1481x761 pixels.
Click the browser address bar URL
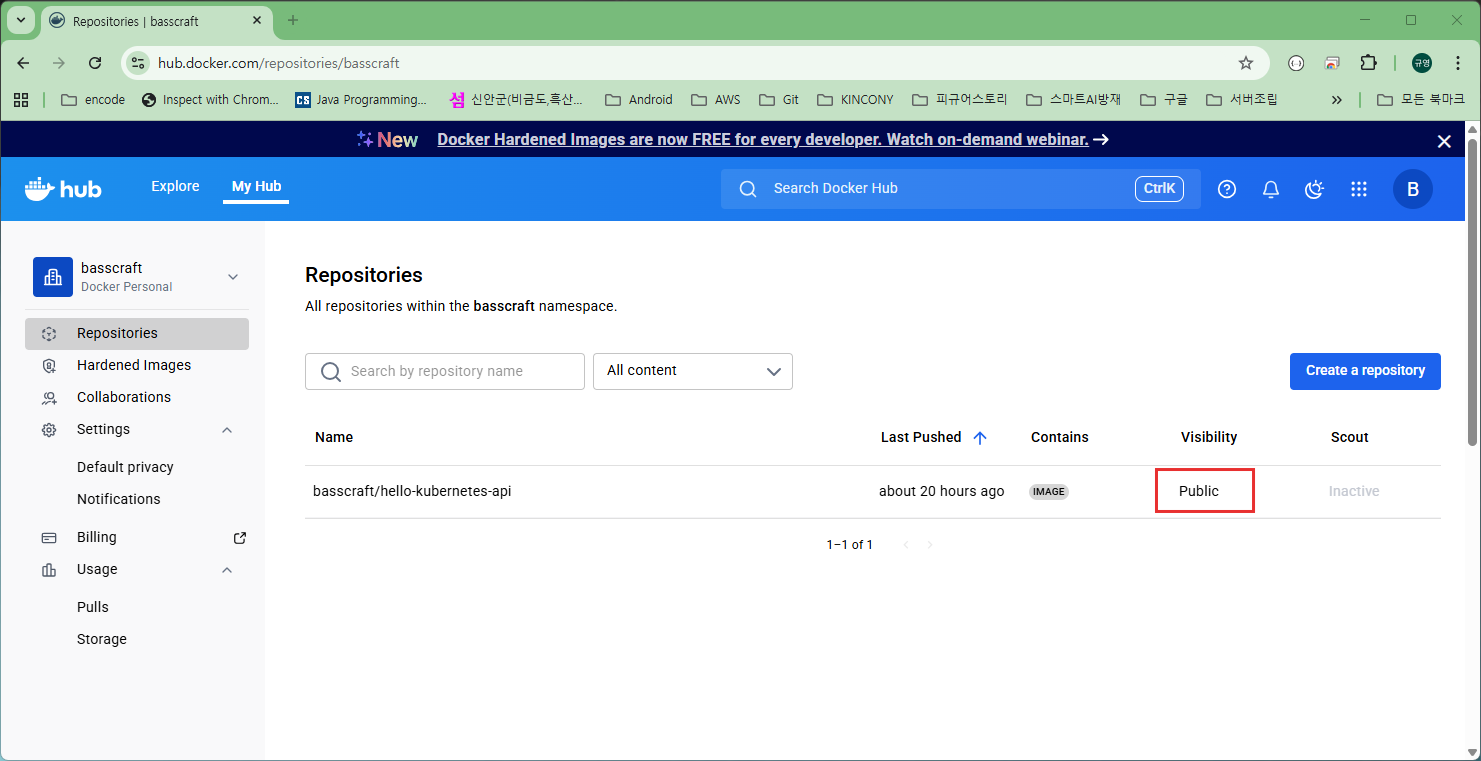coord(279,63)
